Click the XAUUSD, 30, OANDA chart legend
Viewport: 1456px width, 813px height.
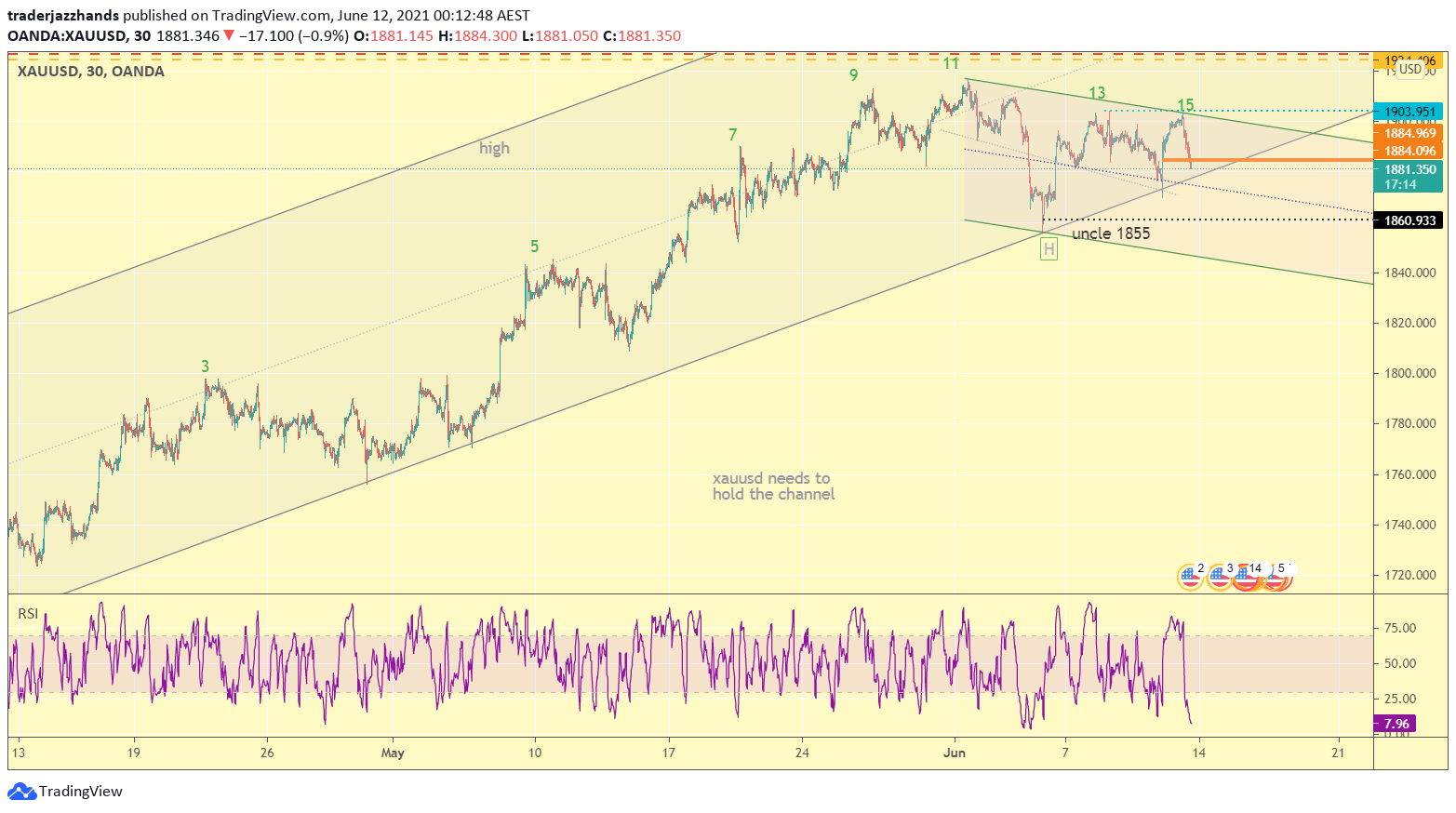click(x=91, y=72)
